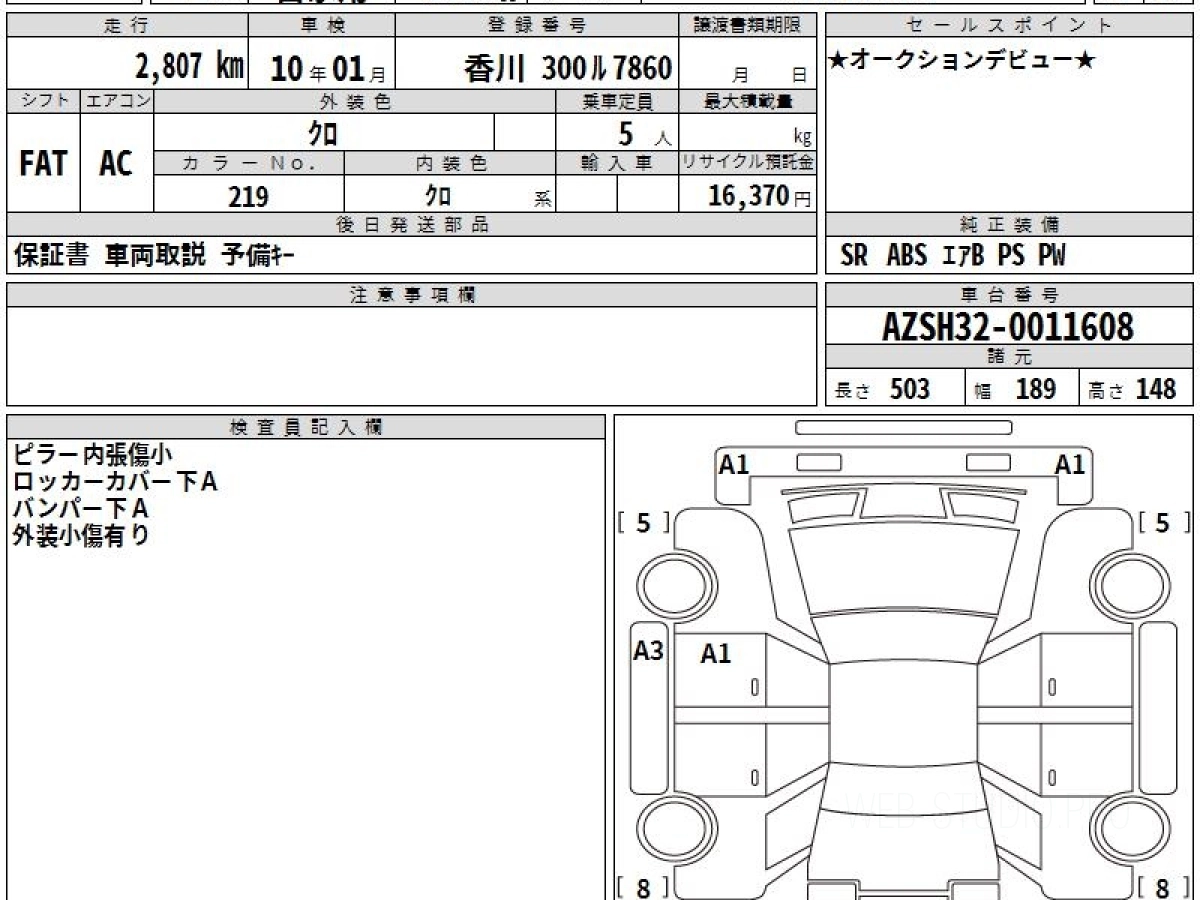The height and width of the screenshot is (900, 1200).
Task: Select the width value 幅 189
Action: point(1016,389)
